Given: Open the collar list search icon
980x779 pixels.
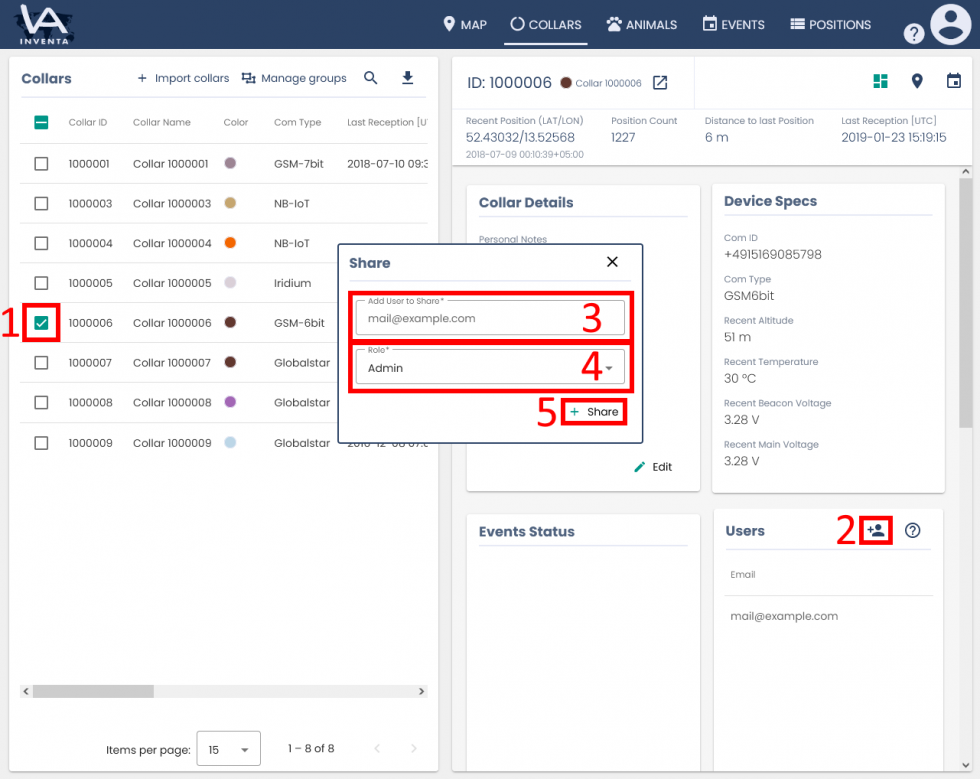Looking at the screenshot, I should [x=370, y=77].
